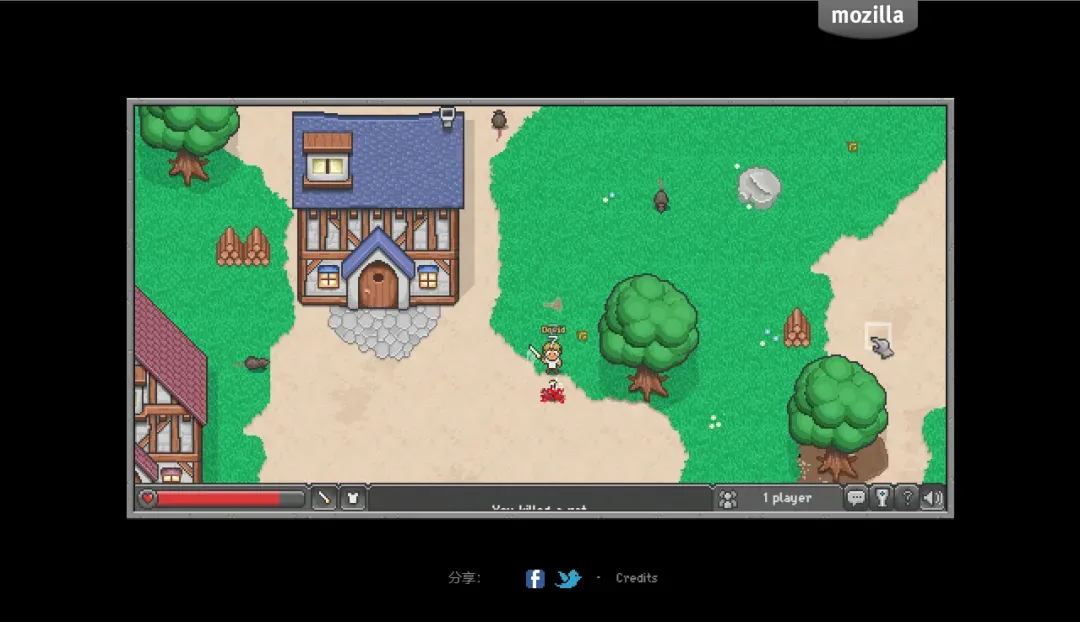Open the achievements trophy panel
The image size is (1080, 622).
[882, 498]
